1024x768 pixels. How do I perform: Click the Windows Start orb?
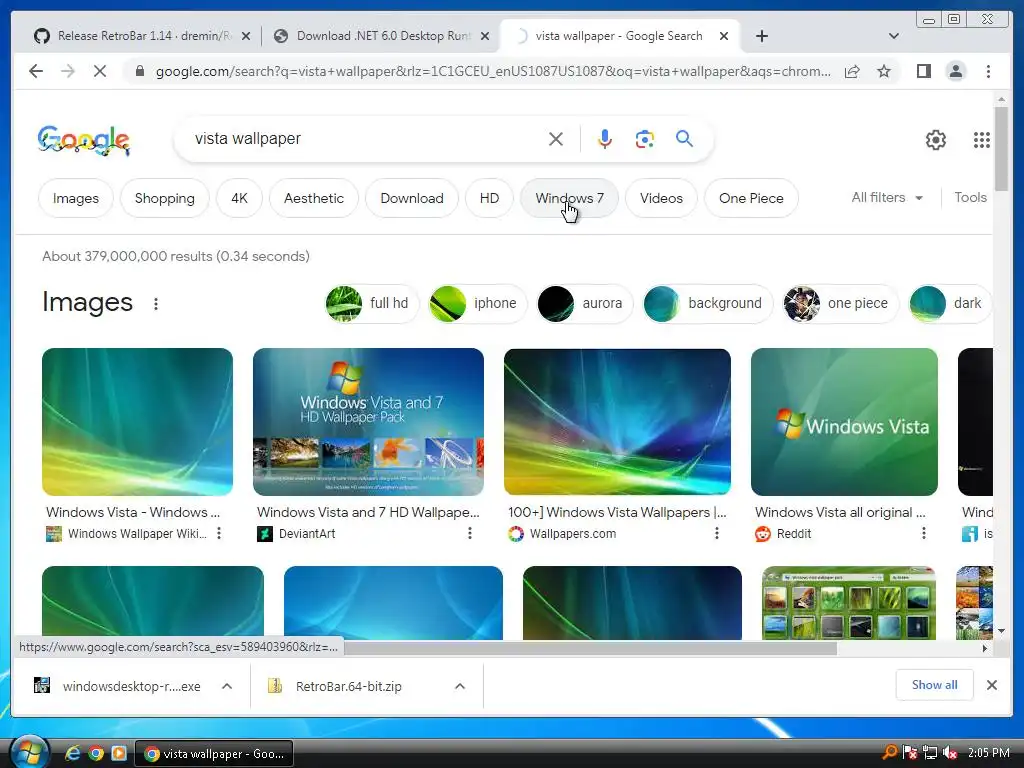pos(29,753)
